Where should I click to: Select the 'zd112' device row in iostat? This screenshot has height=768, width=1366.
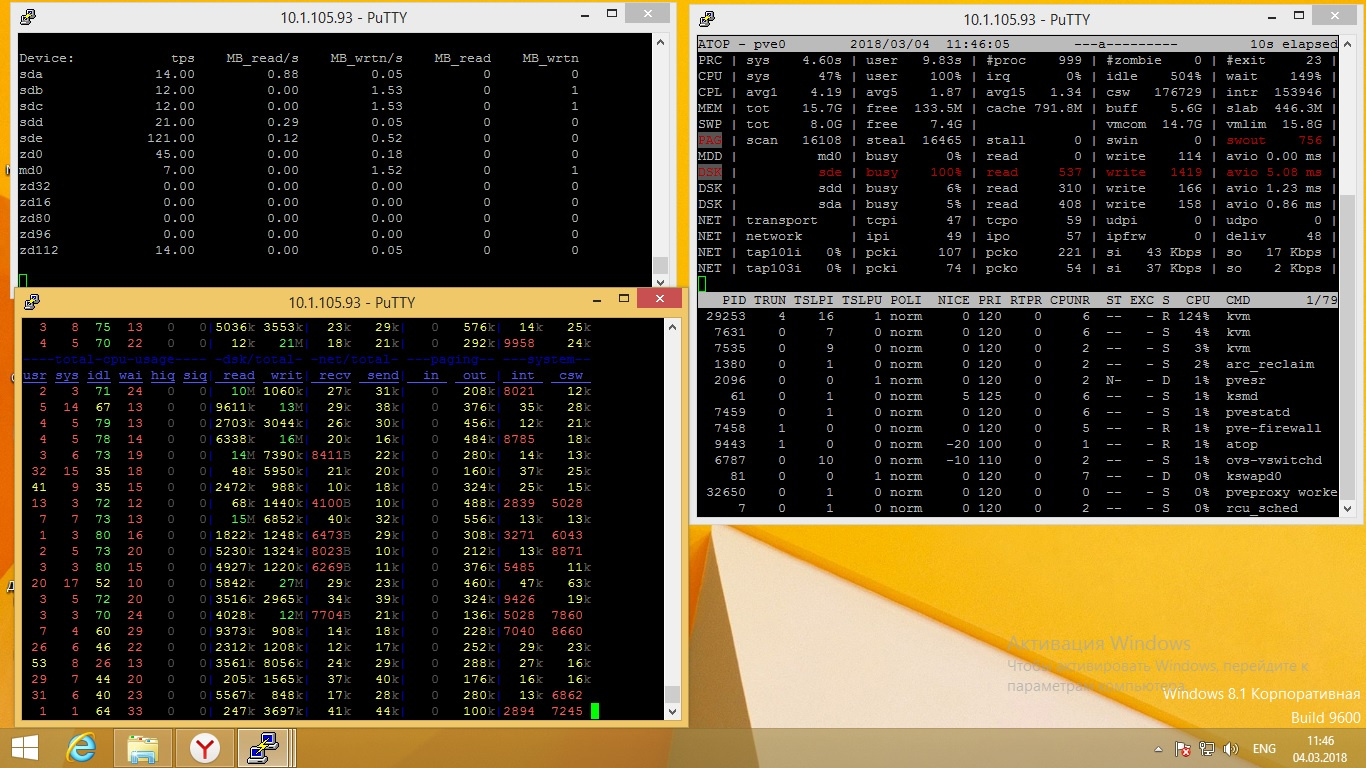(300, 250)
